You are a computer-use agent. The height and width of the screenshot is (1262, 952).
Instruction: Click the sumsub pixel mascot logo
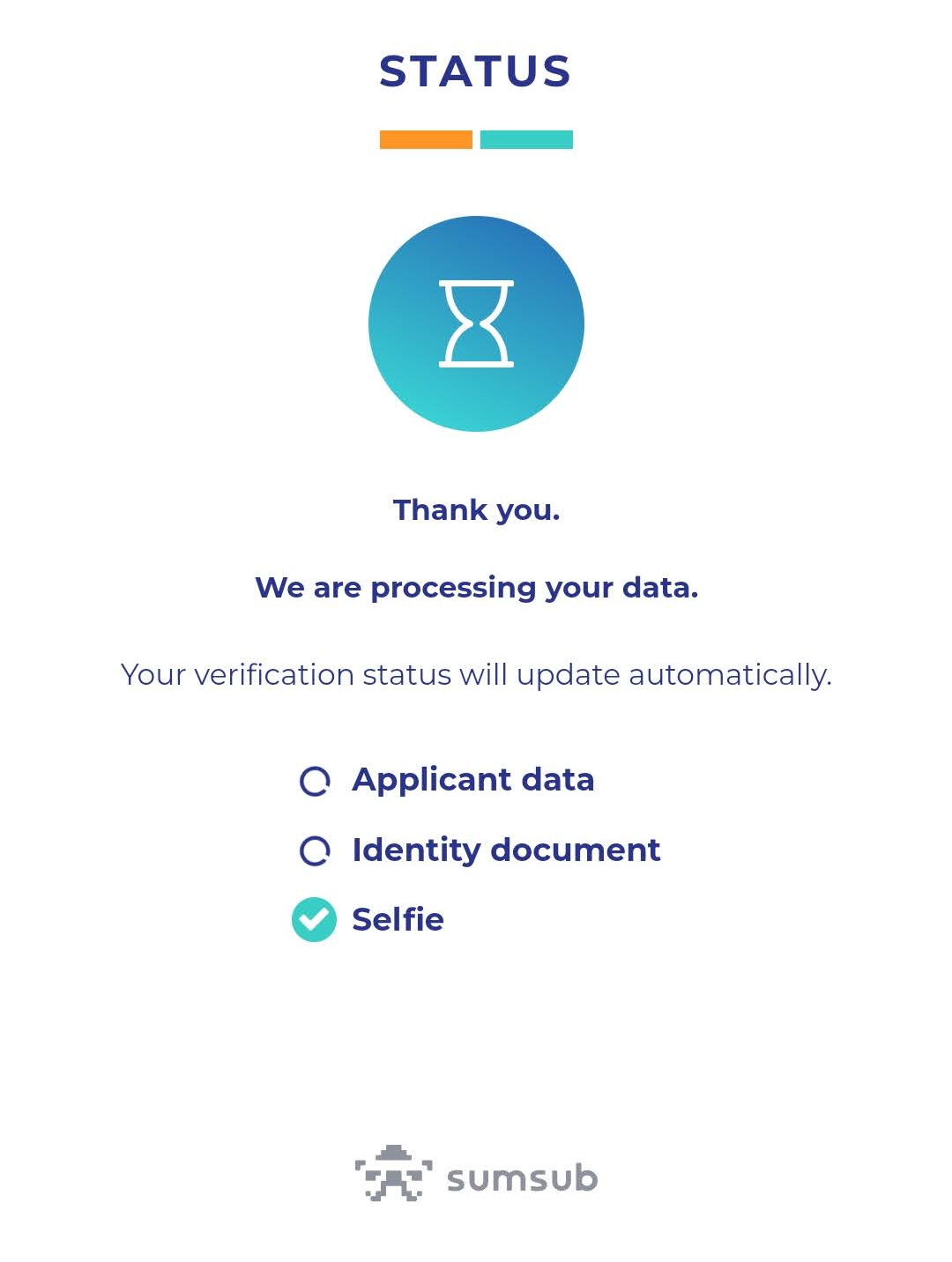click(393, 1174)
